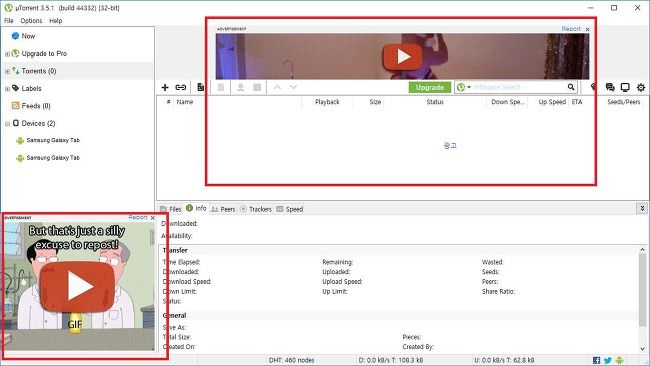Click the Start torrent download icon
This screenshot has width=650, height=366.
pyautogui.click(x=240, y=87)
